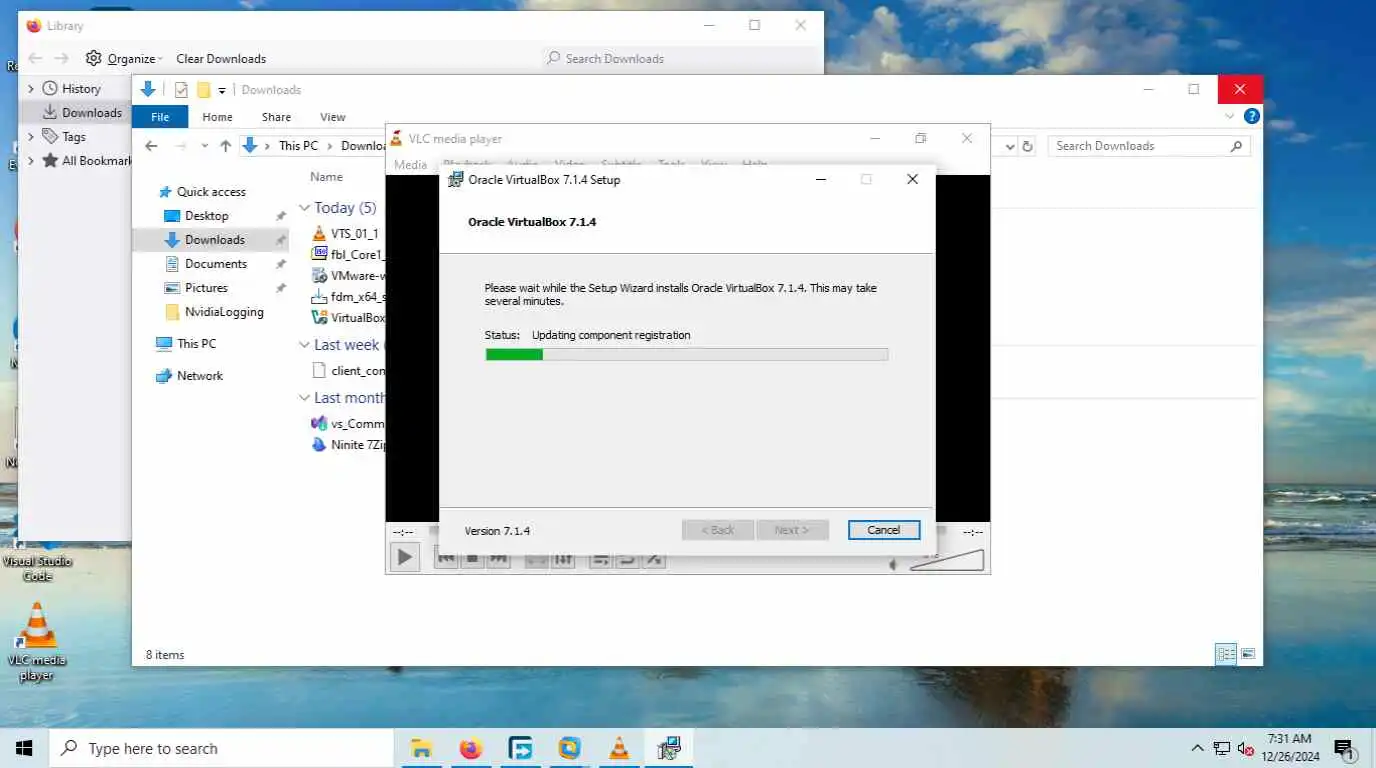Image resolution: width=1376 pixels, height=768 pixels.
Task: Expand History in Firefox Library sidebar
Action: click(x=31, y=89)
